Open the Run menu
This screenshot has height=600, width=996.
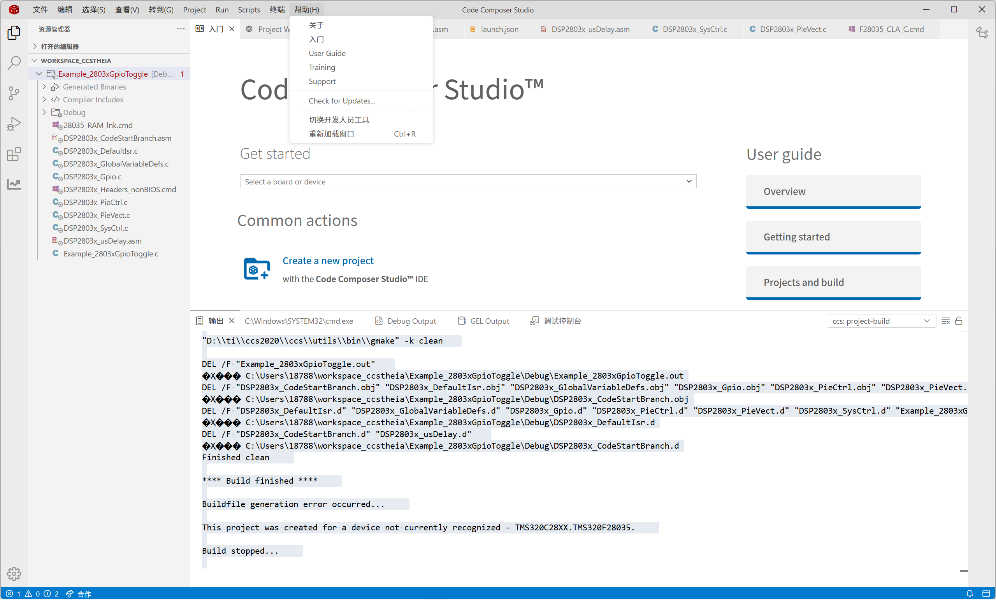[x=222, y=10]
